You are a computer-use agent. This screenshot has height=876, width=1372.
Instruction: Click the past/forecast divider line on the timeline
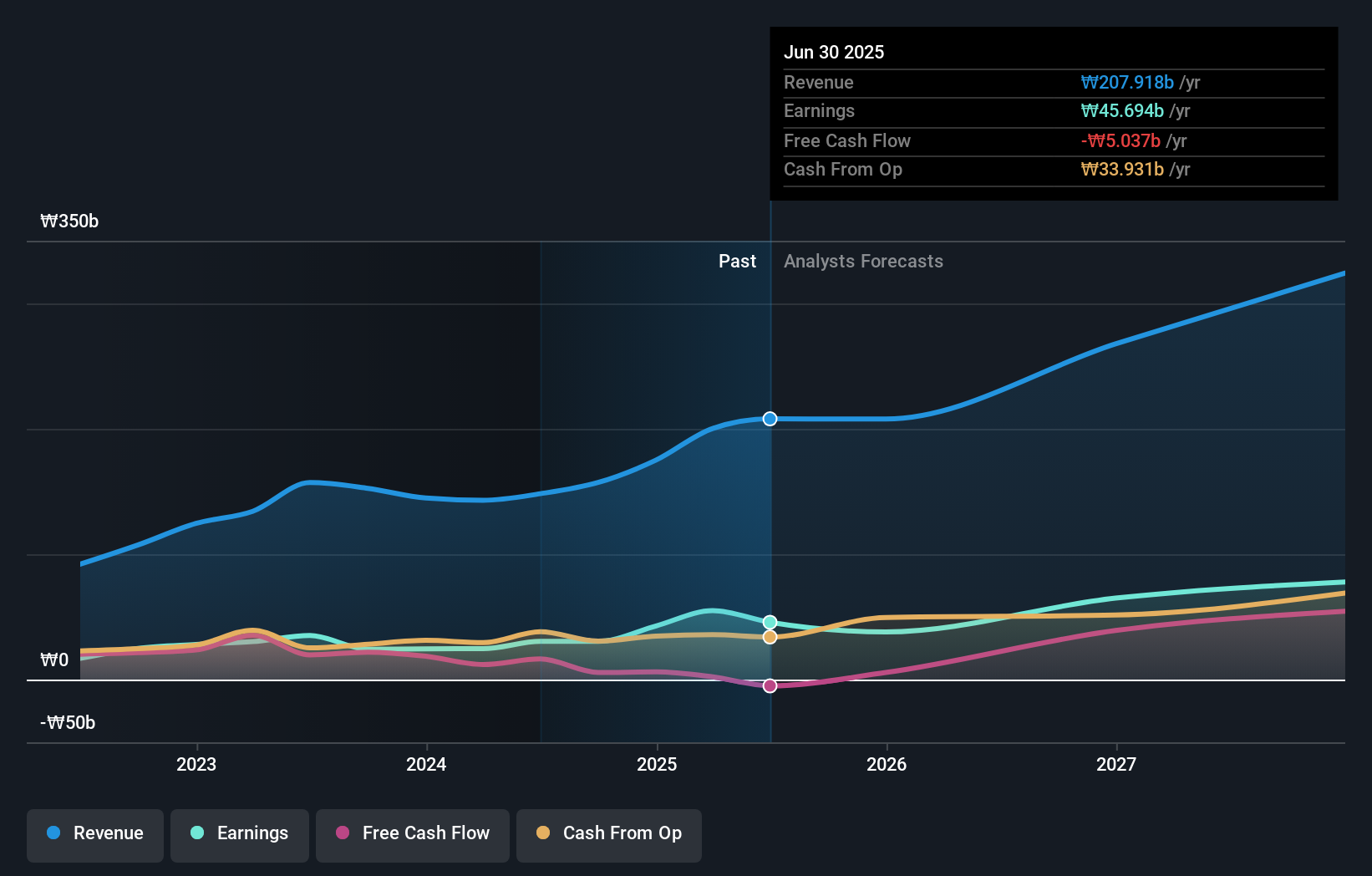coord(770,502)
